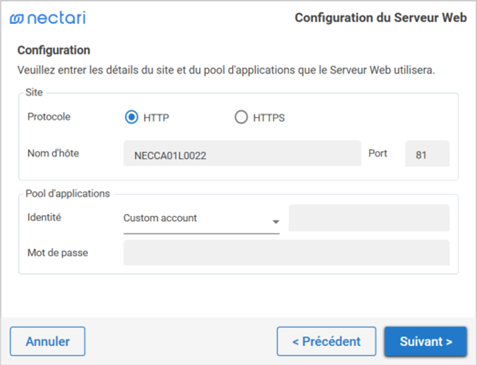The image size is (477, 365).
Task: Click the Pool d'applications group label
Action: coord(68,194)
